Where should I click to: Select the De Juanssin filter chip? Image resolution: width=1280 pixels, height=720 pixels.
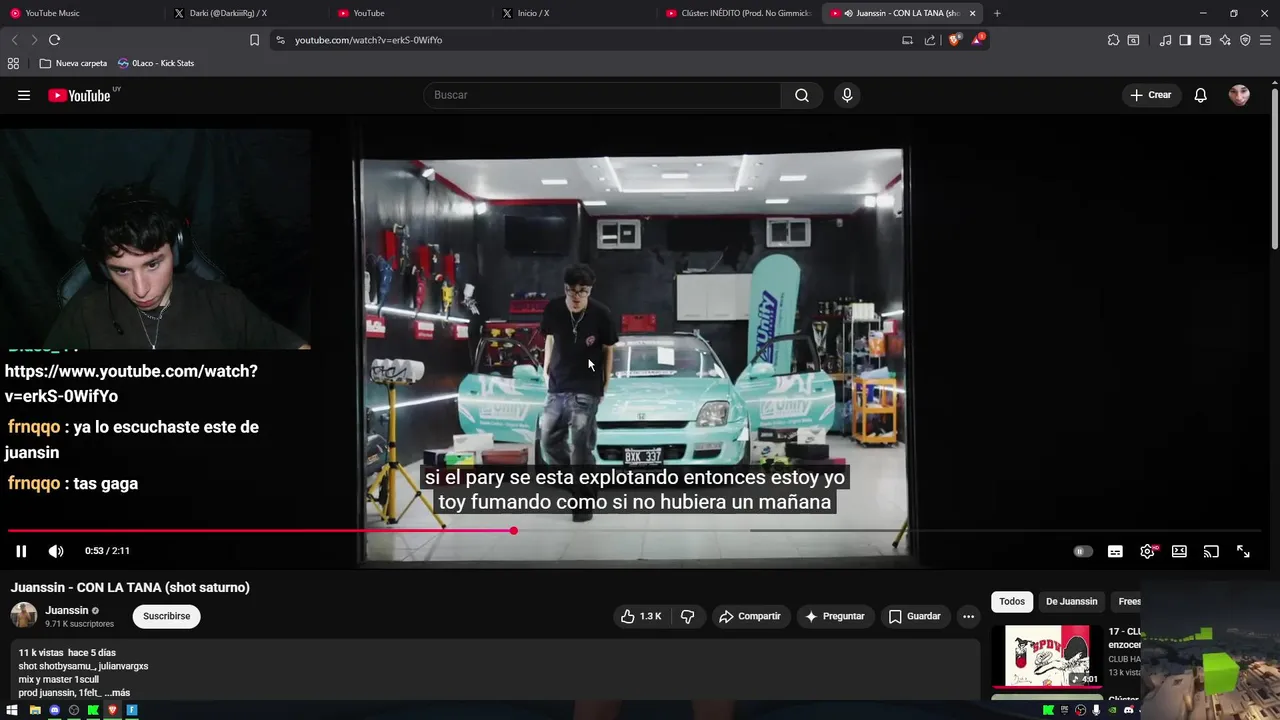(x=1071, y=601)
